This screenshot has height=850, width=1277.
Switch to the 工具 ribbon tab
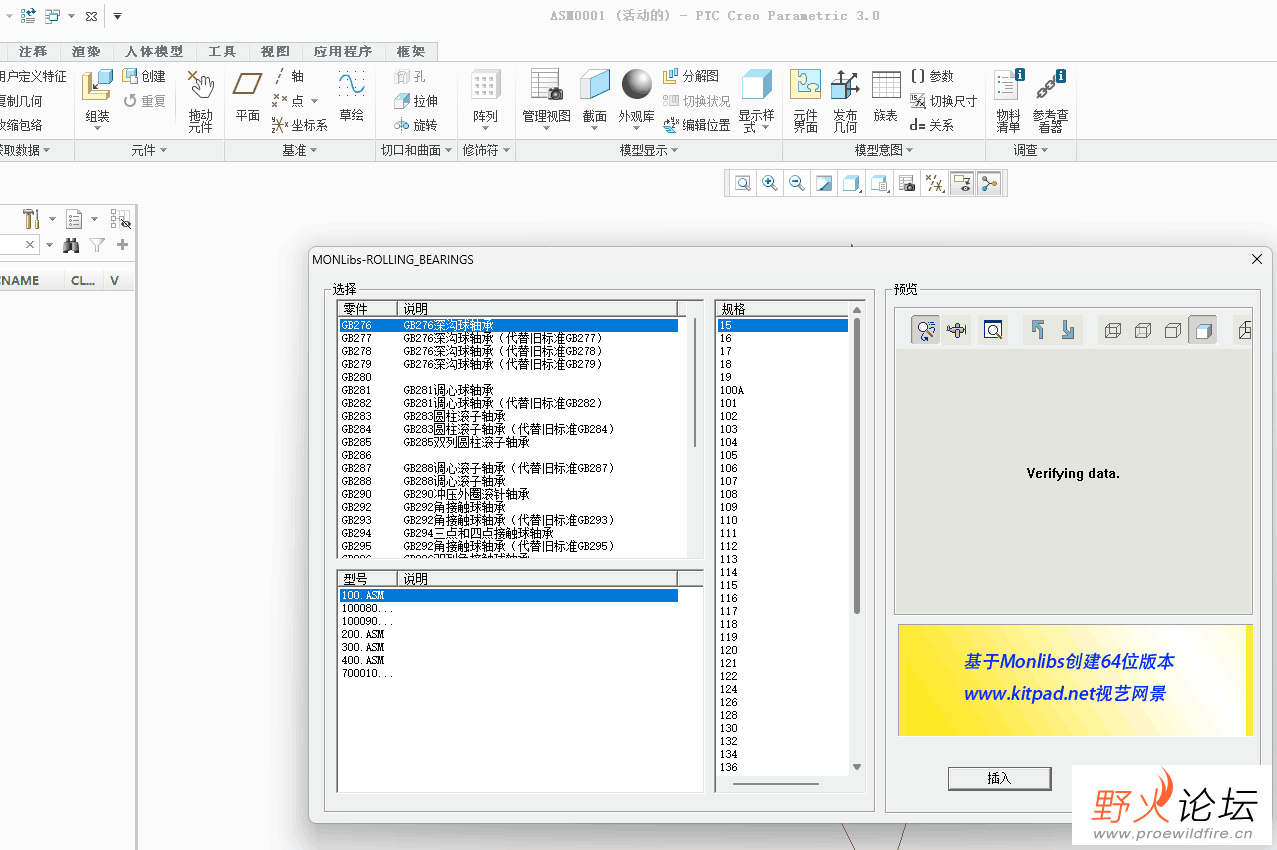(222, 52)
